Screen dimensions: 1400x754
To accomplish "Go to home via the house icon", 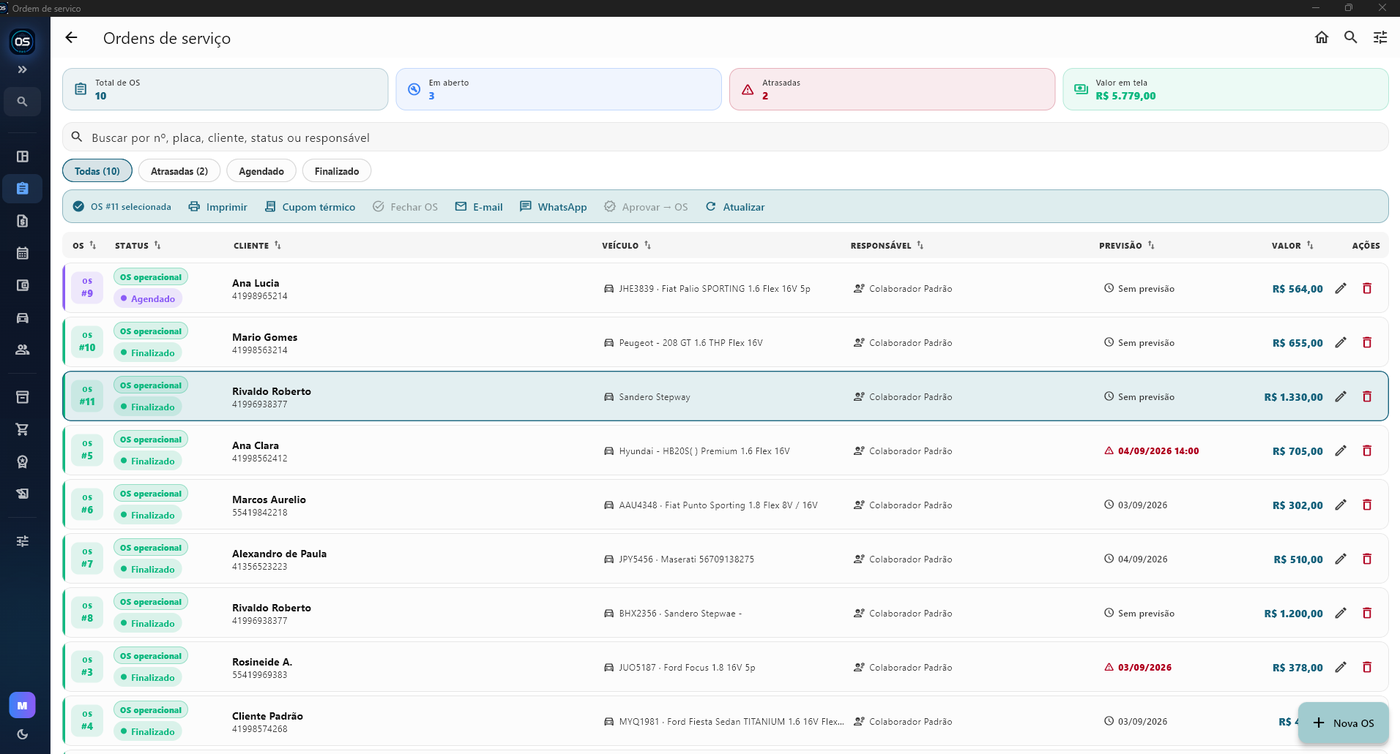I will click(x=1321, y=38).
